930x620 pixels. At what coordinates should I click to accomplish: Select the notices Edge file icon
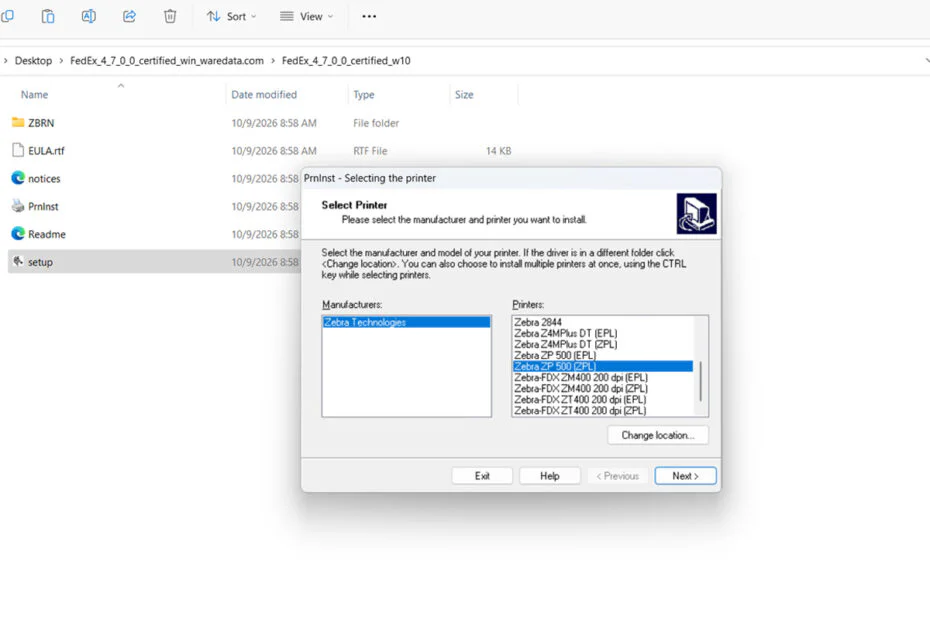pos(18,178)
